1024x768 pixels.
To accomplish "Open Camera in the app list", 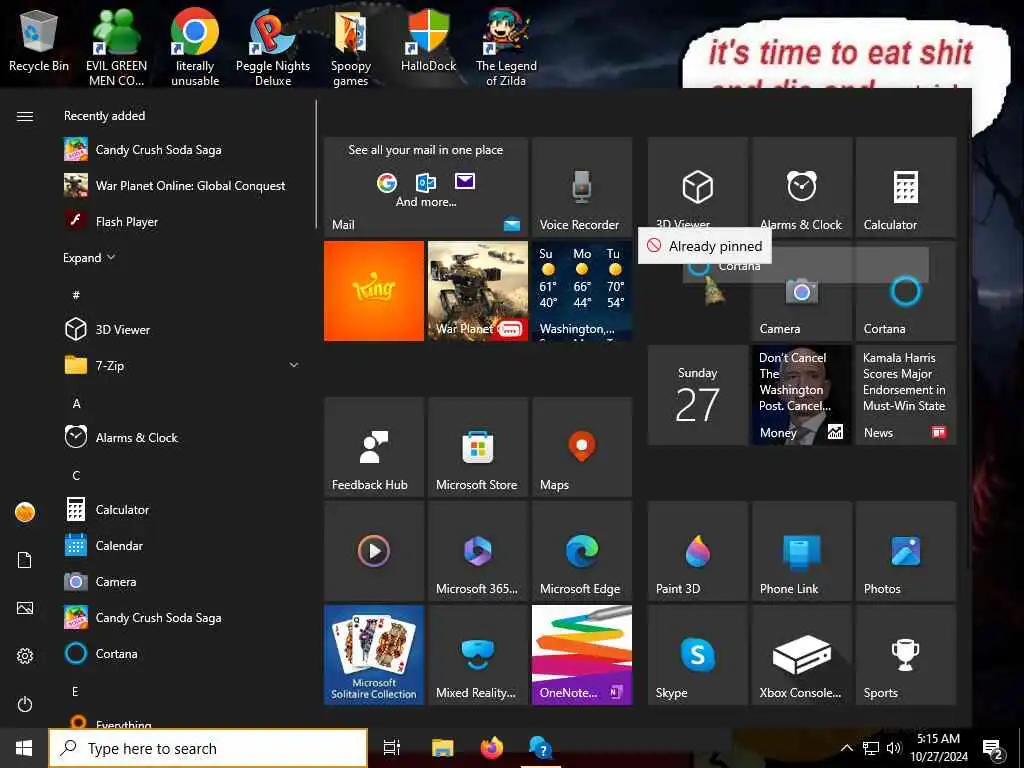I will [183, 581].
